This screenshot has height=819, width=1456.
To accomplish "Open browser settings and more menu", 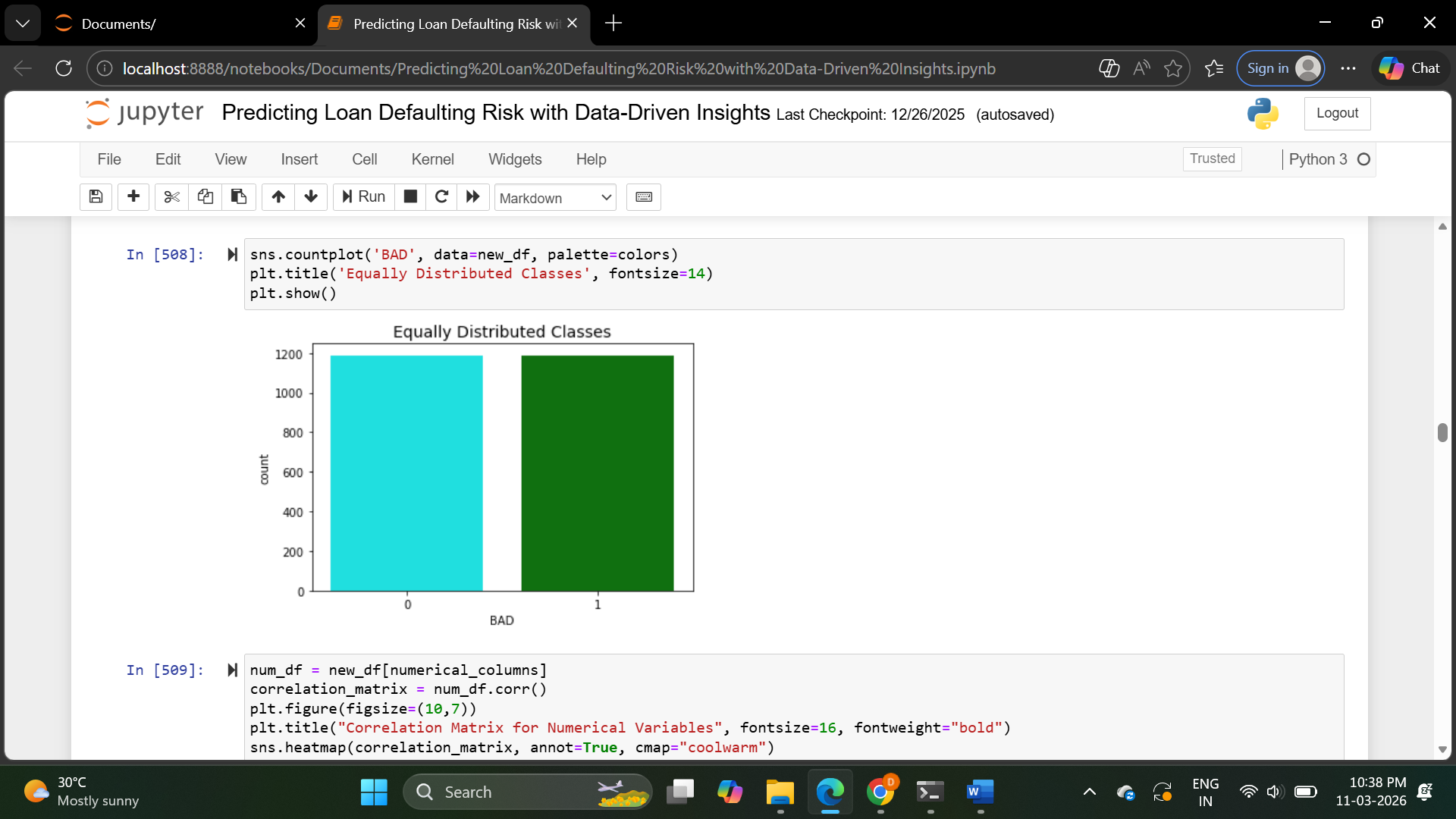I will 1348,68.
